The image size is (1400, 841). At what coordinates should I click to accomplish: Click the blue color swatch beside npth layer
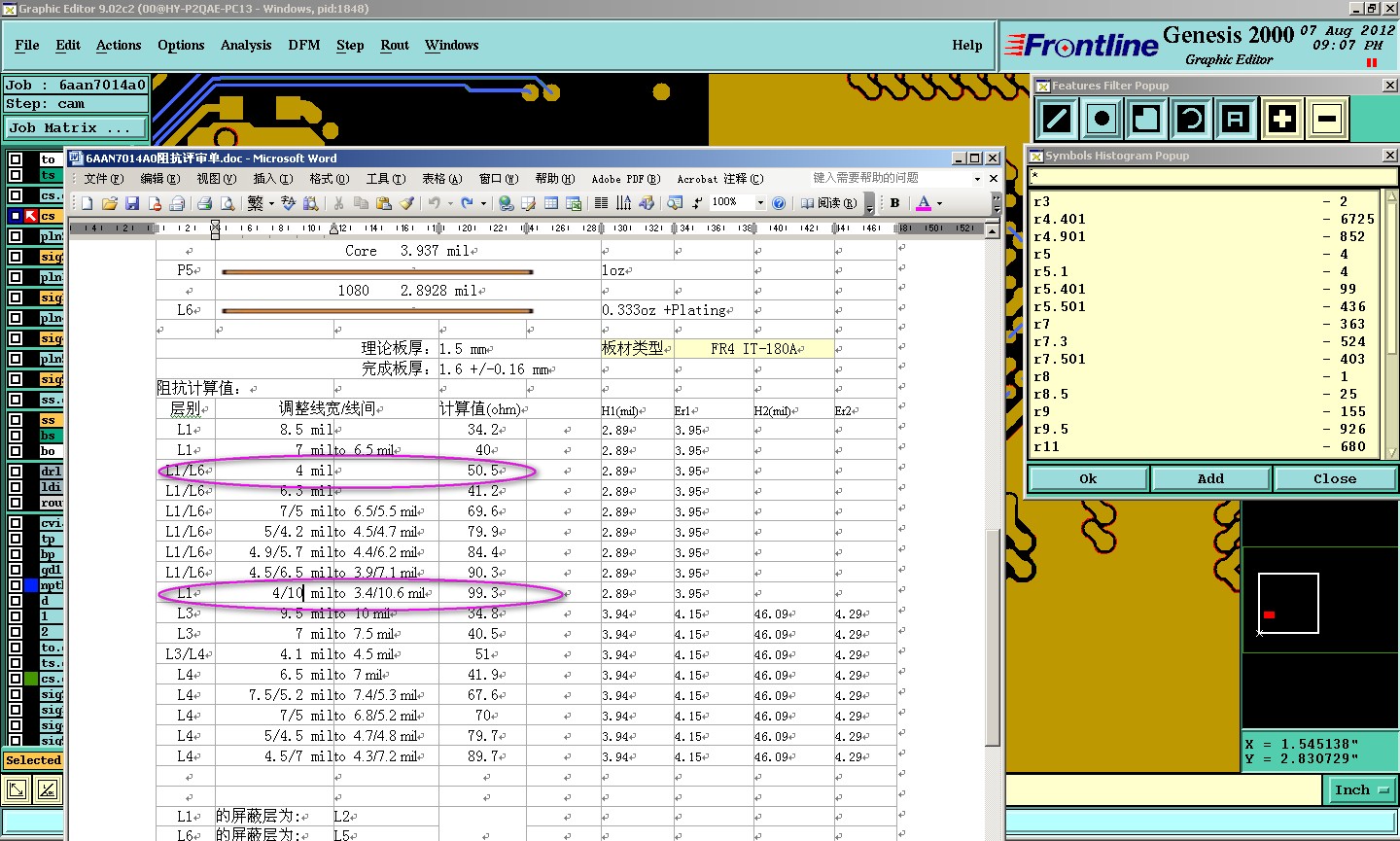click(31, 585)
